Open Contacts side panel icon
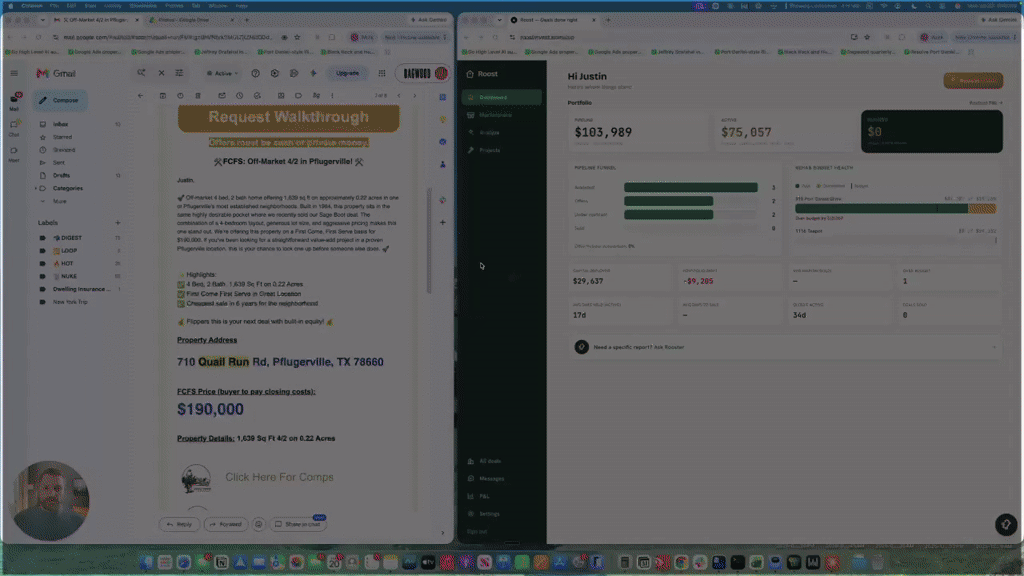Viewport: 1024px width, 576px height. [x=443, y=164]
